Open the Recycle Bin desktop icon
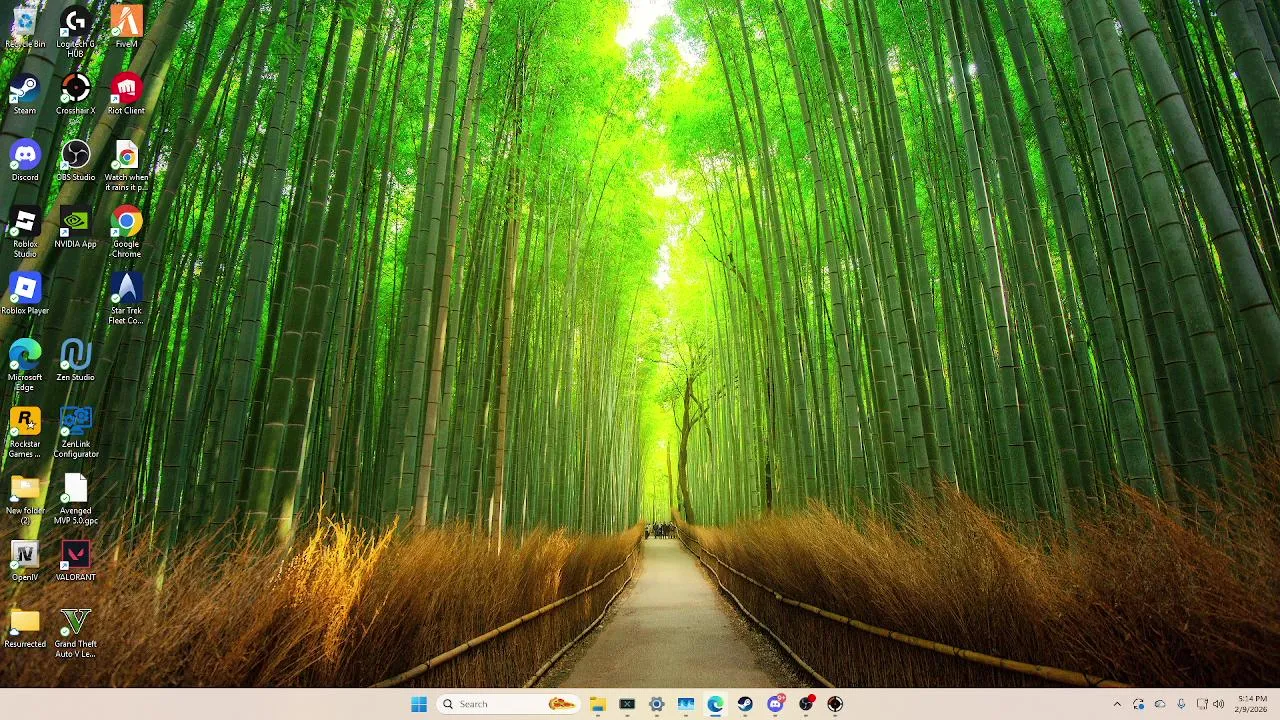 [x=25, y=28]
